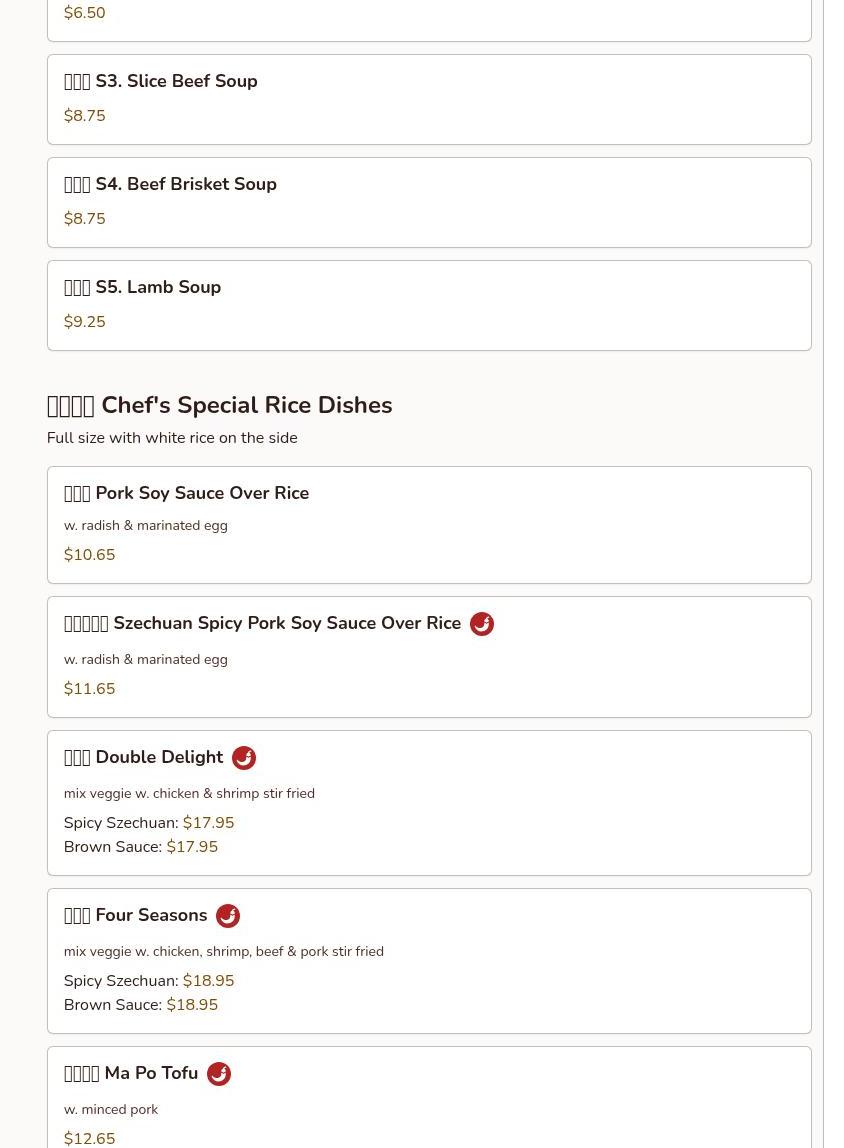Open the Four Seasons dish title
The height and width of the screenshot is (1148, 844).
tap(135, 916)
